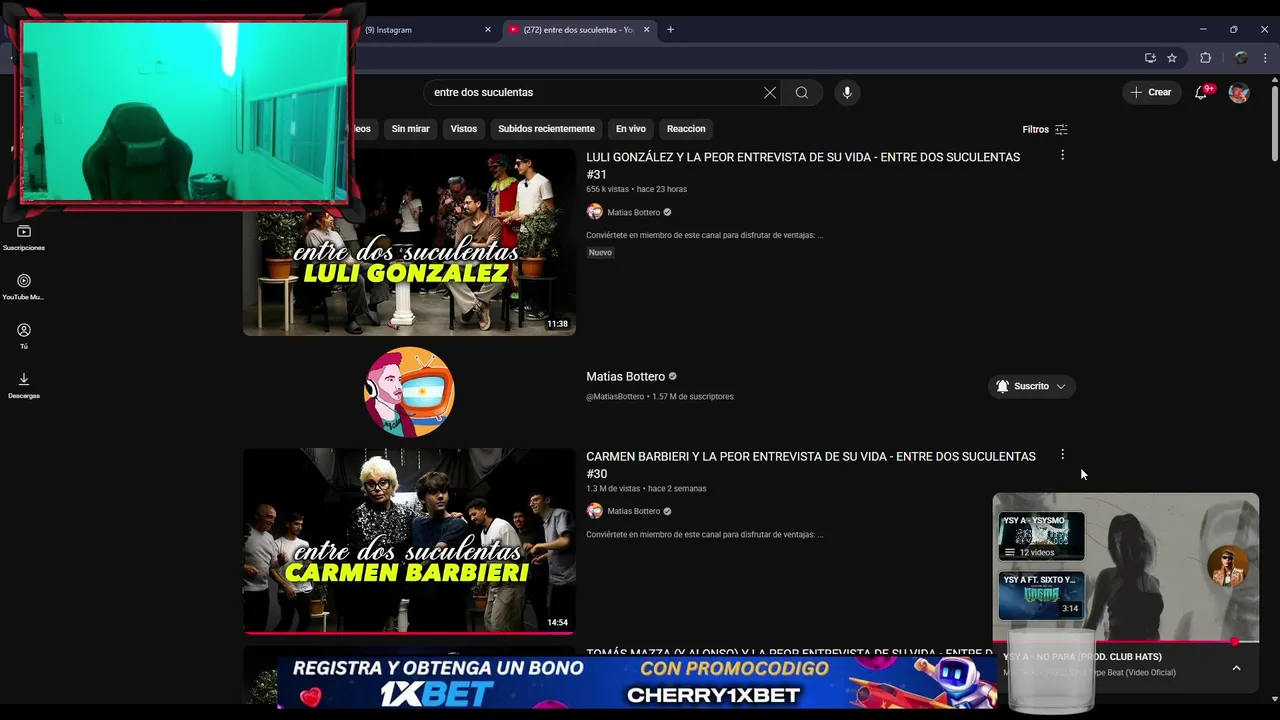1280x720 pixels.
Task: Expand the mini-player with the chevron
Action: pyautogui.click(x=1236, y=668)
